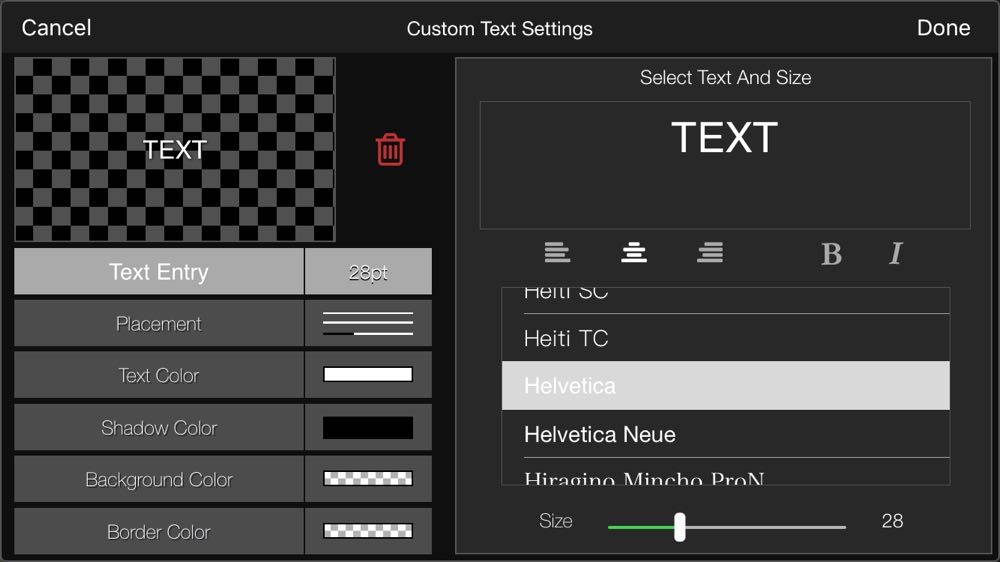Open the Placement lines icon
Viewport: 1000px width, 562px height.
point(368,324)
